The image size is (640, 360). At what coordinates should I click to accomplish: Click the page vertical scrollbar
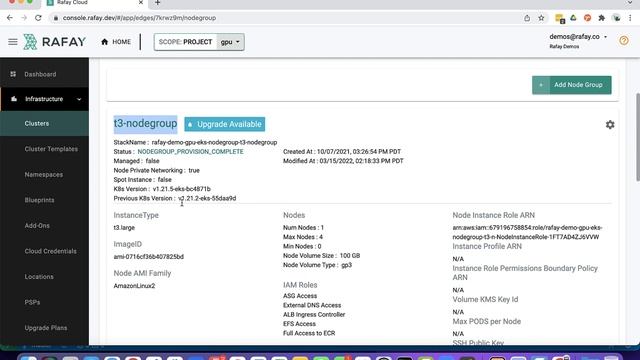point(637,137)
